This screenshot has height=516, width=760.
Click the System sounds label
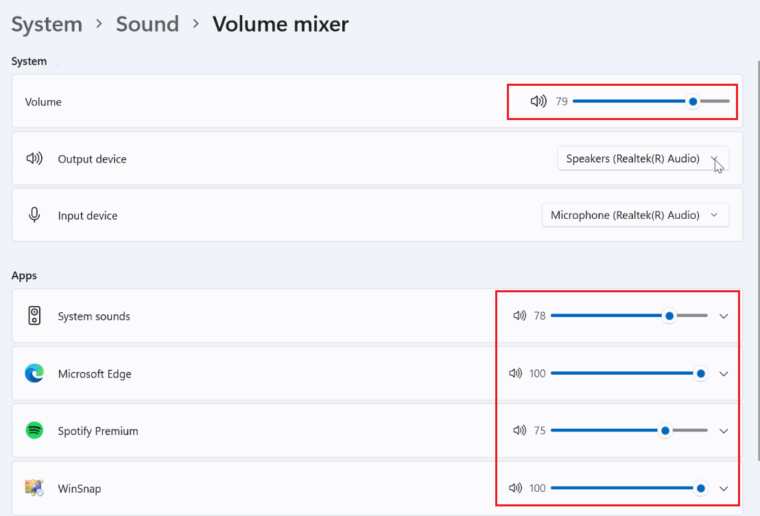click(x=94, y=316)
